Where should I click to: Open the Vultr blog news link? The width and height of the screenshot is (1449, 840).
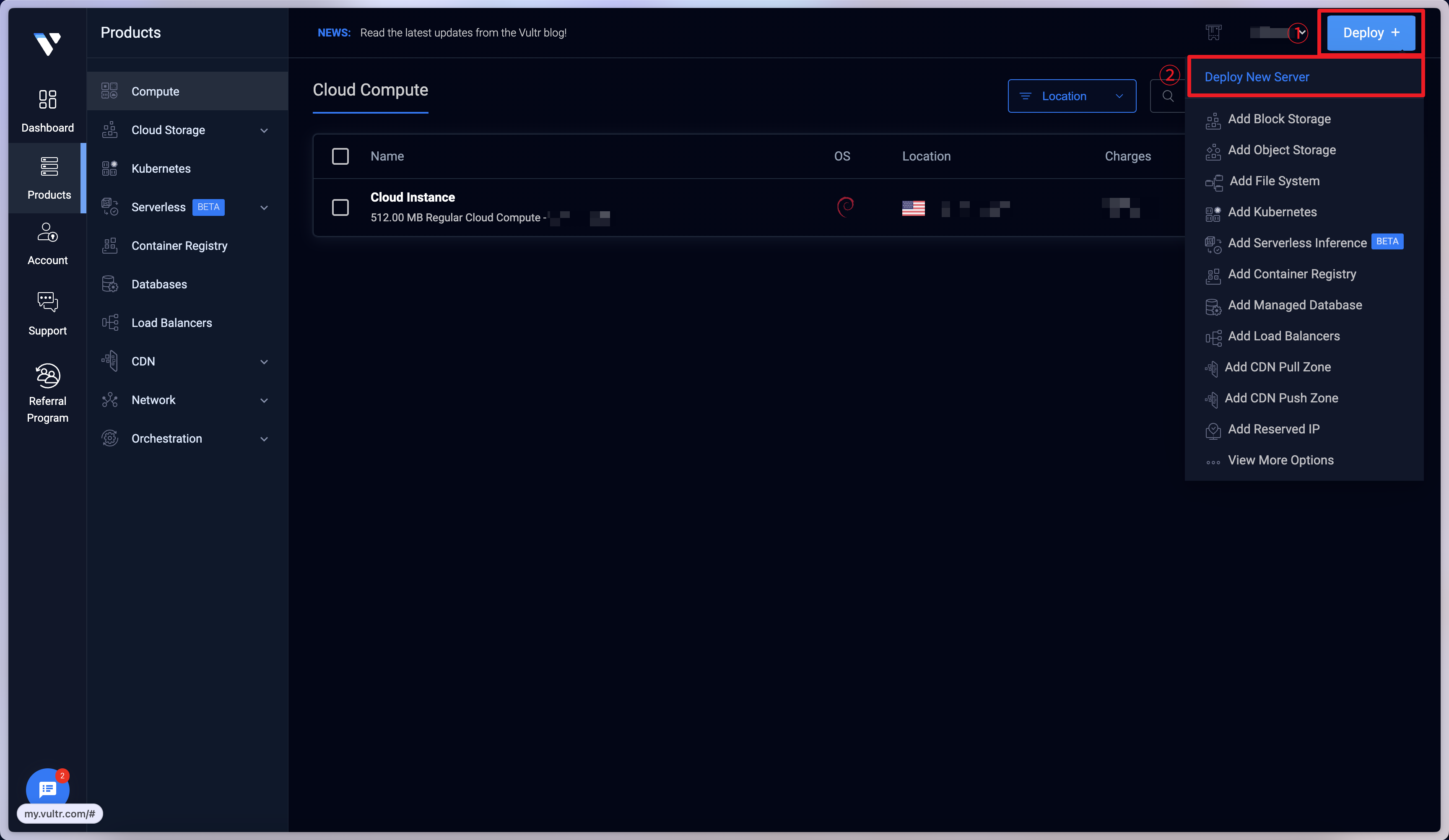point(463,33)
